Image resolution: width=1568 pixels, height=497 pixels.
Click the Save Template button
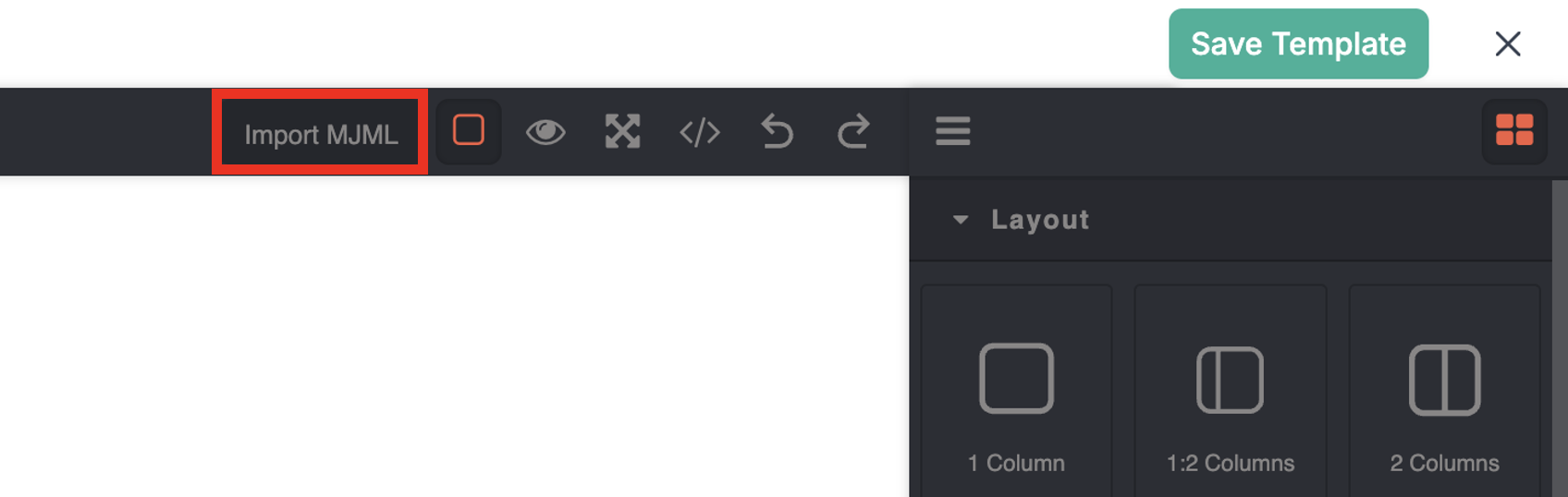click(1298, 43)
